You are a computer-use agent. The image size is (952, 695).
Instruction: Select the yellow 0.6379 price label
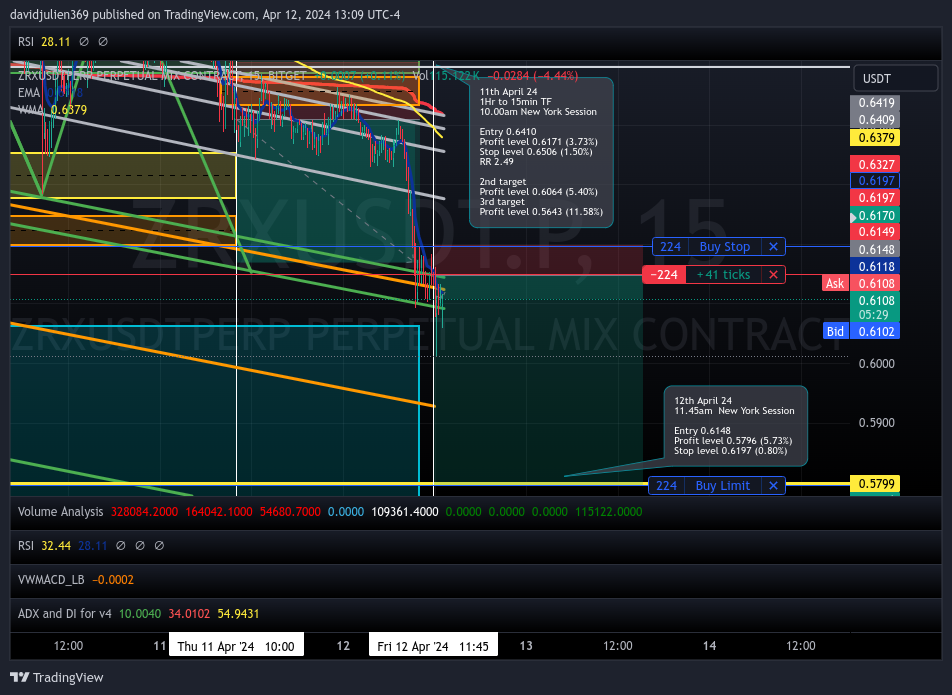[875, 138]
